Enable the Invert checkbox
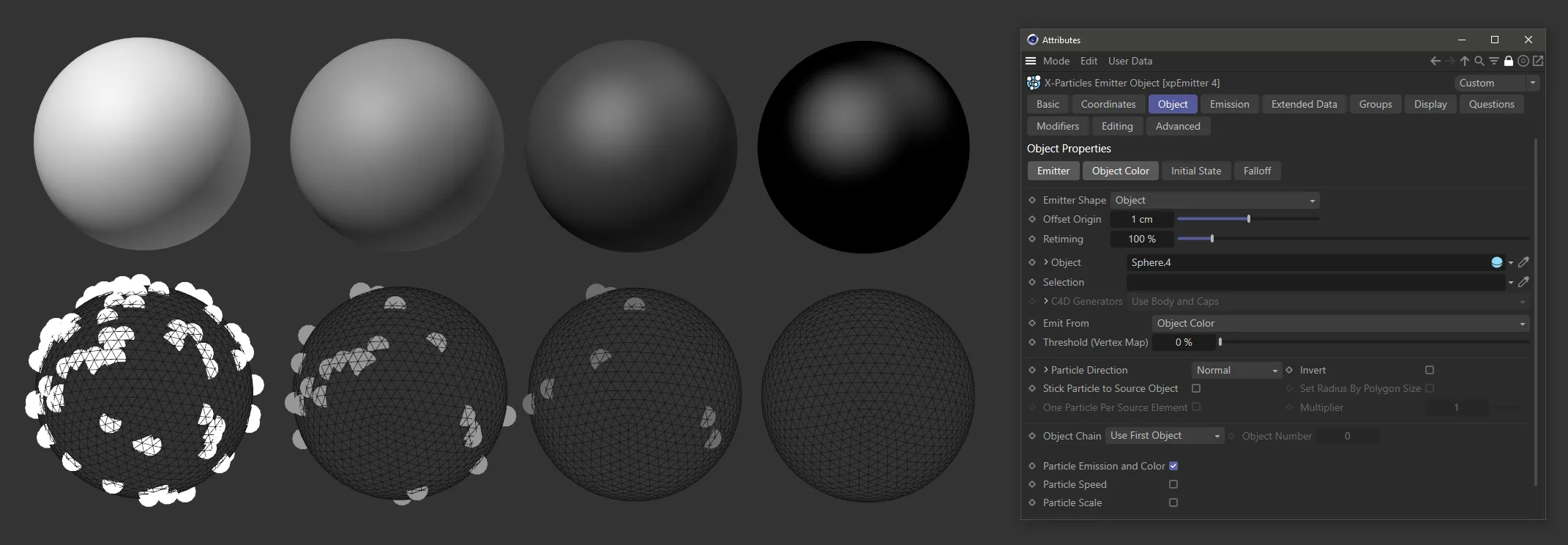Viewport: 1568px width, 545px height. point(1430,370)
